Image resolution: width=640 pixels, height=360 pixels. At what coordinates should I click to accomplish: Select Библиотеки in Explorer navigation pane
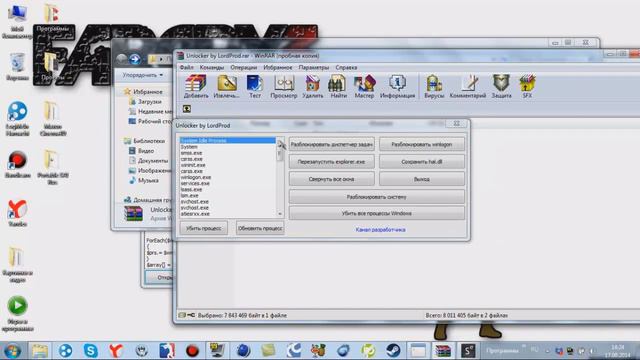point(145,141)
